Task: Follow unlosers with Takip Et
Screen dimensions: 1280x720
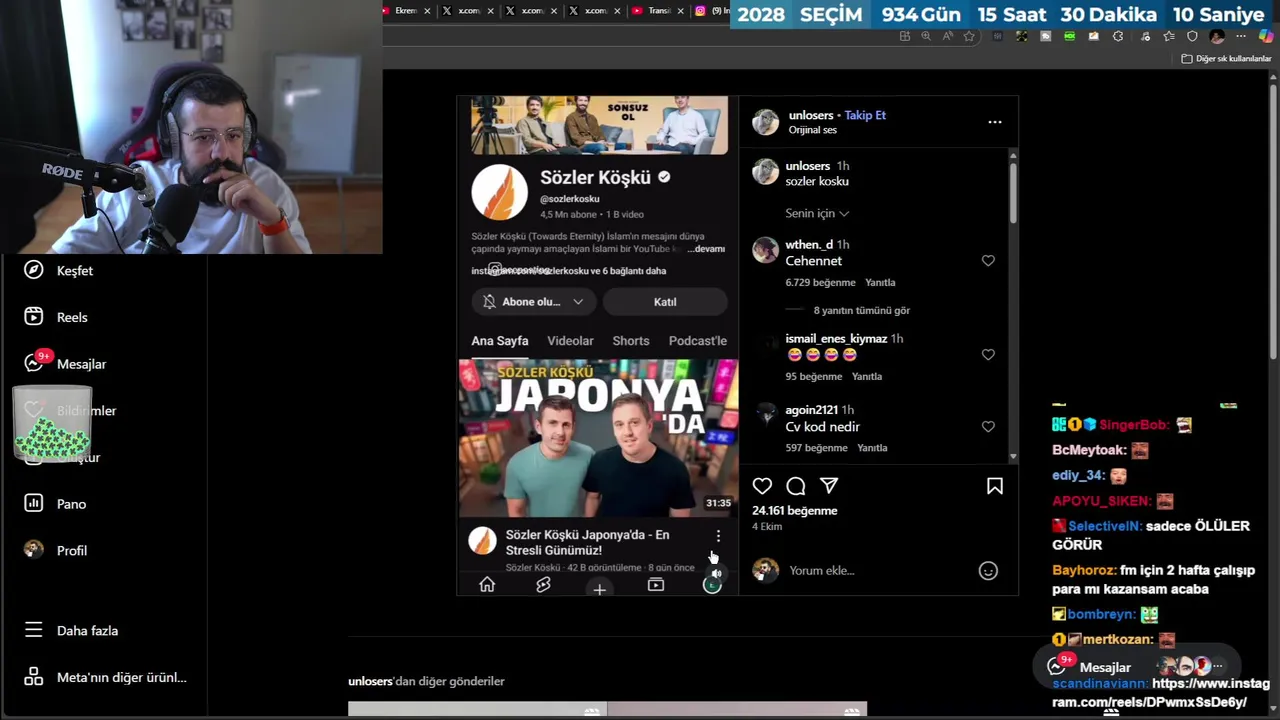Action: pyautogui.click(x=865, y=115)
